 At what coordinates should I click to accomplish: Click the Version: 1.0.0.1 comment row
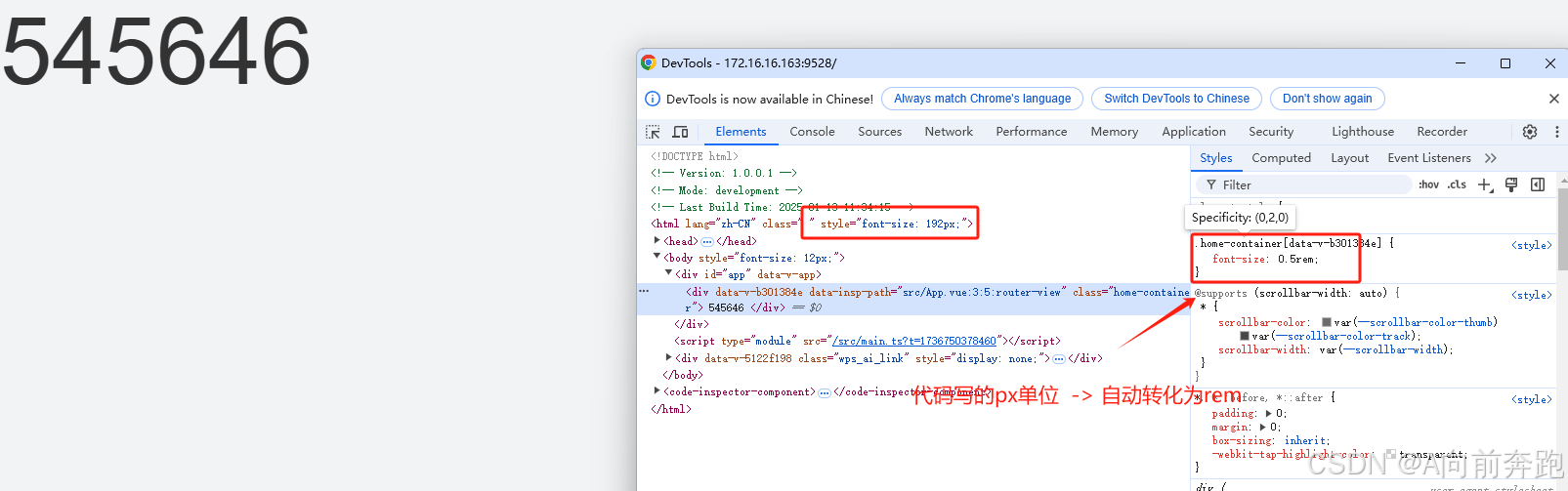(x=724, y=173)
